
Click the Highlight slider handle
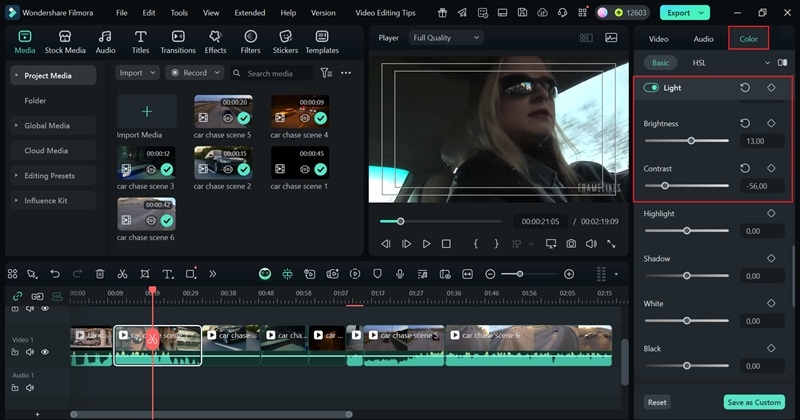[687, 231]
